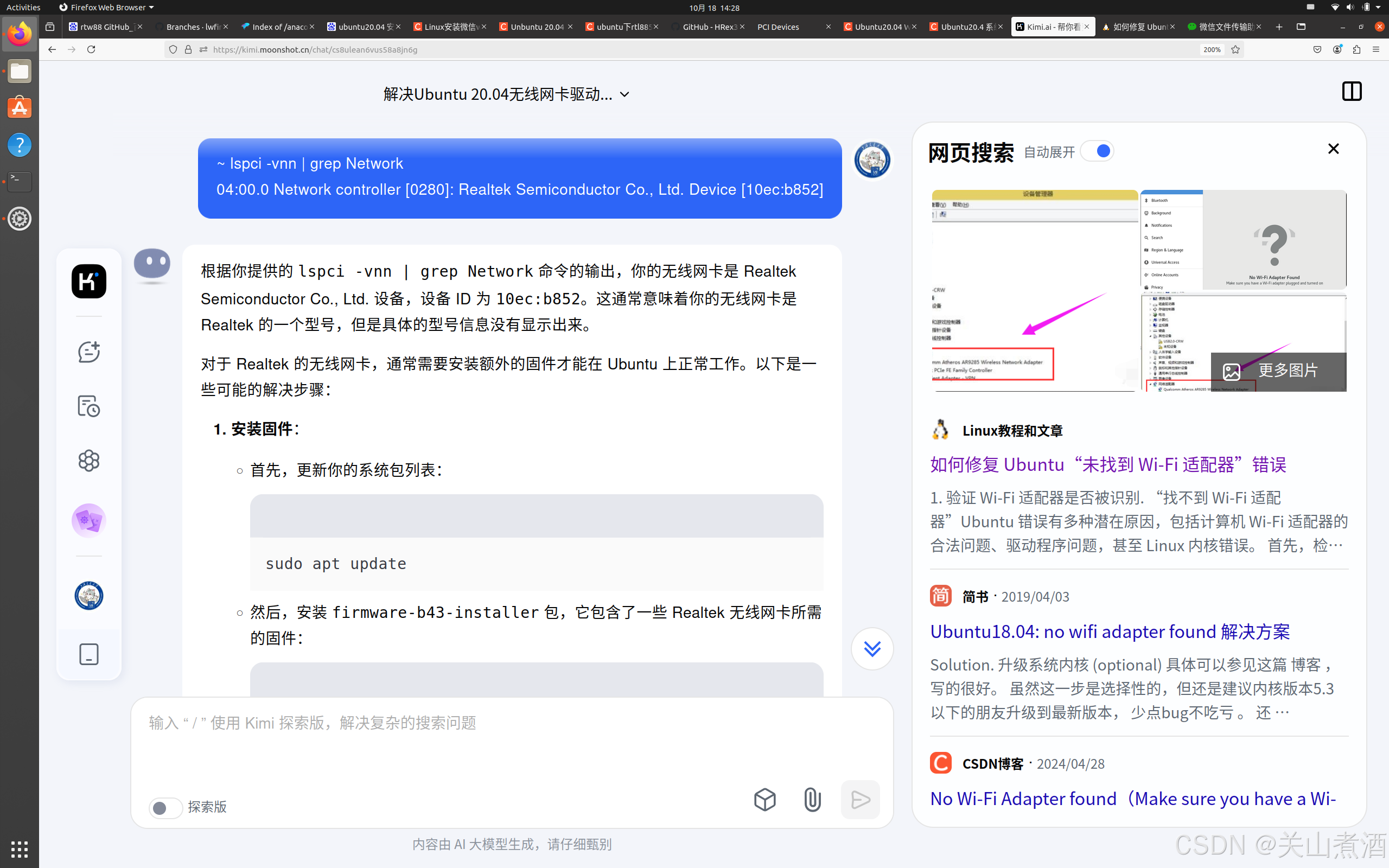Screen dimensions: 1389x868
Task: Toggle the auto-expand switch (自动展开)
Action: pos(1098,151)
